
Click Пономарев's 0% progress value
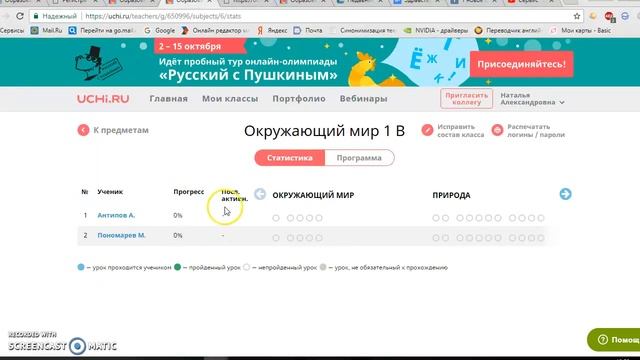(178, 236)
